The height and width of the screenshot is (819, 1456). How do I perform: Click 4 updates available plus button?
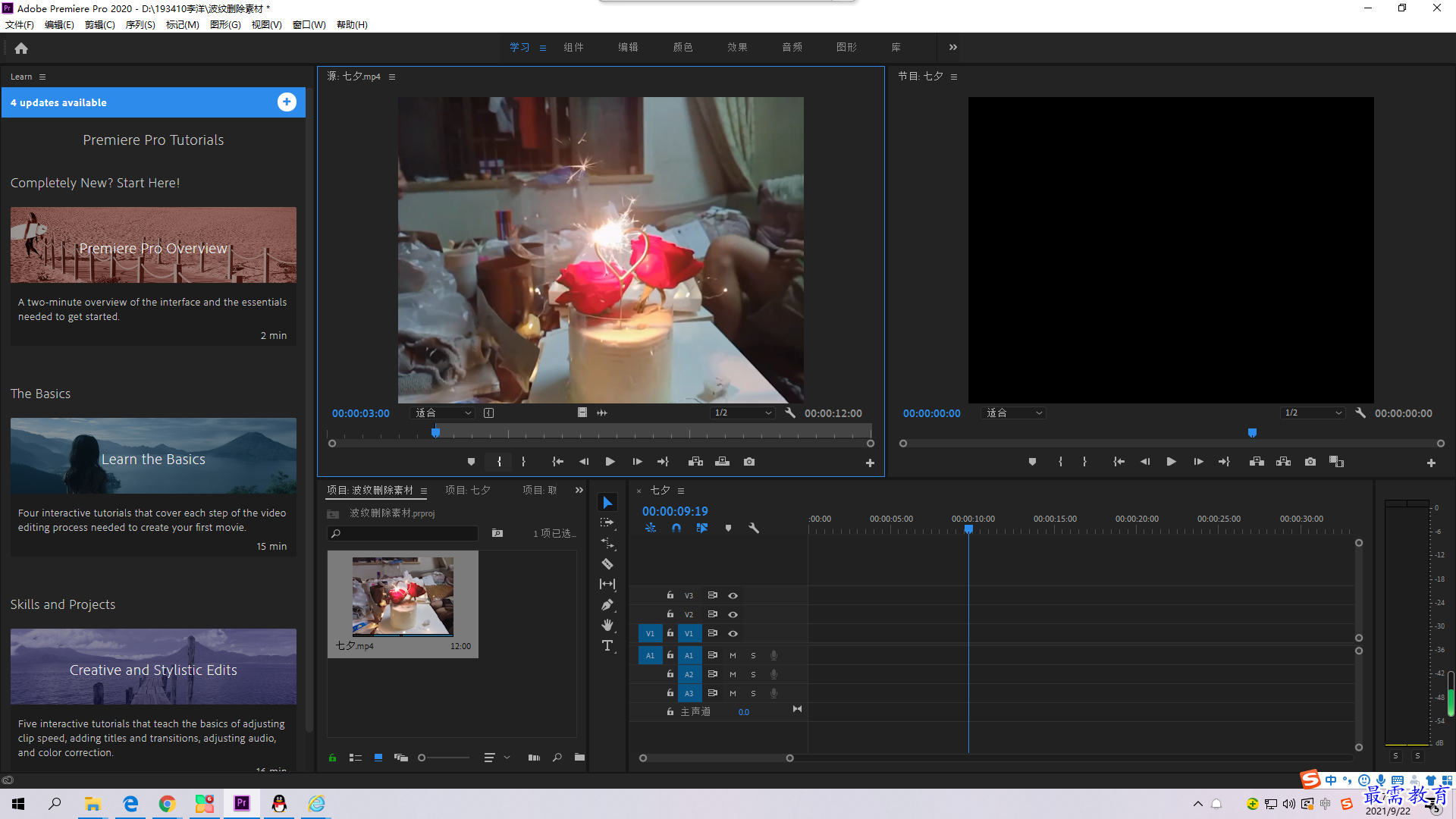(287, 102)
